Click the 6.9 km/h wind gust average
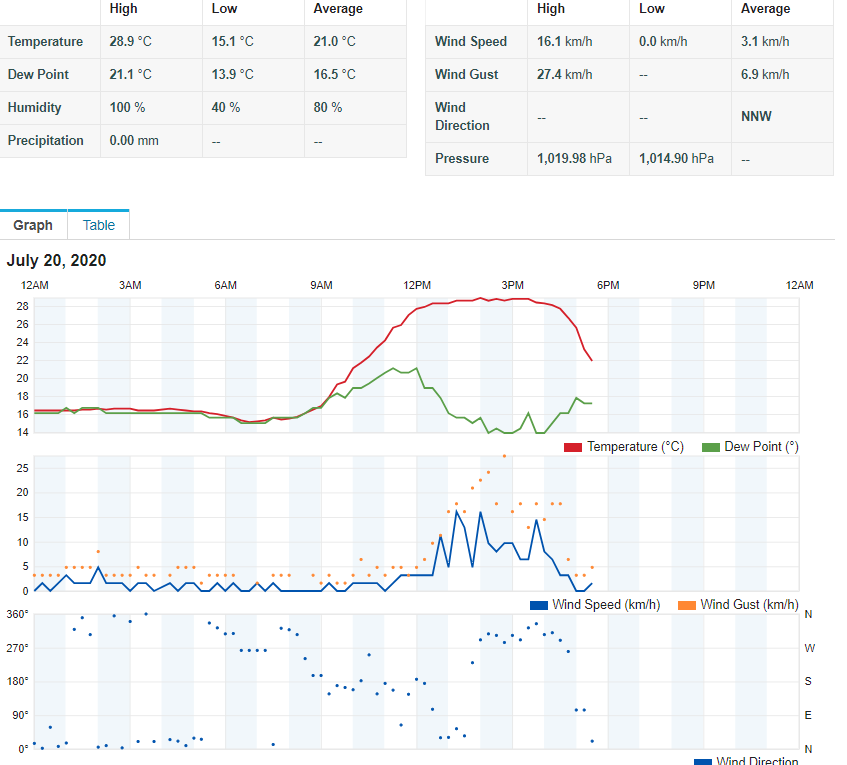Viewport: 847px width, 765px height. (x=765, y=75)
